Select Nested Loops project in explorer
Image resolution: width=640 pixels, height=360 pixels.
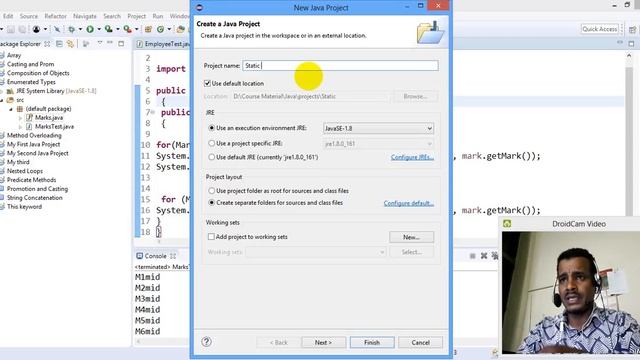tap(25, 171)
